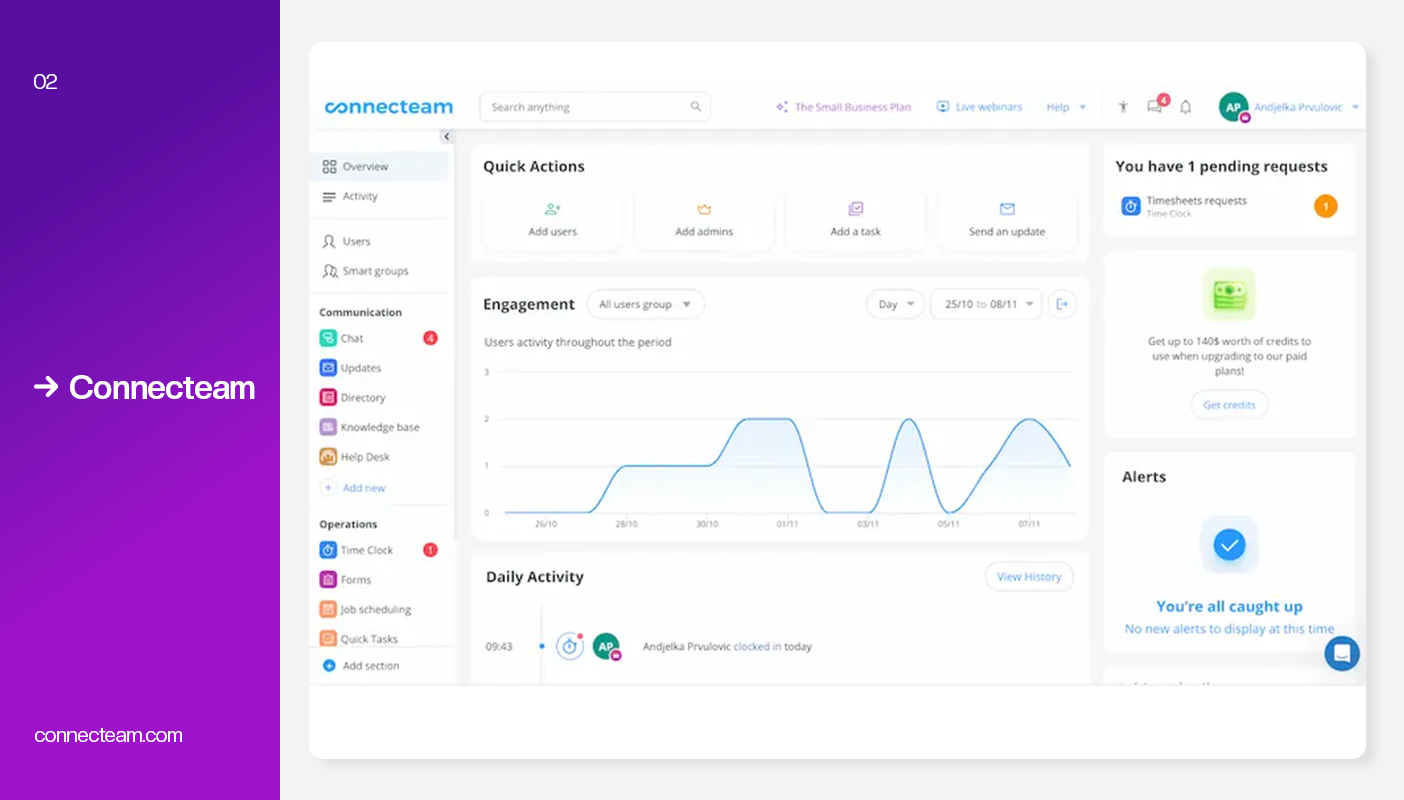Click the Directory icon in sidebar

pos(328,397)
